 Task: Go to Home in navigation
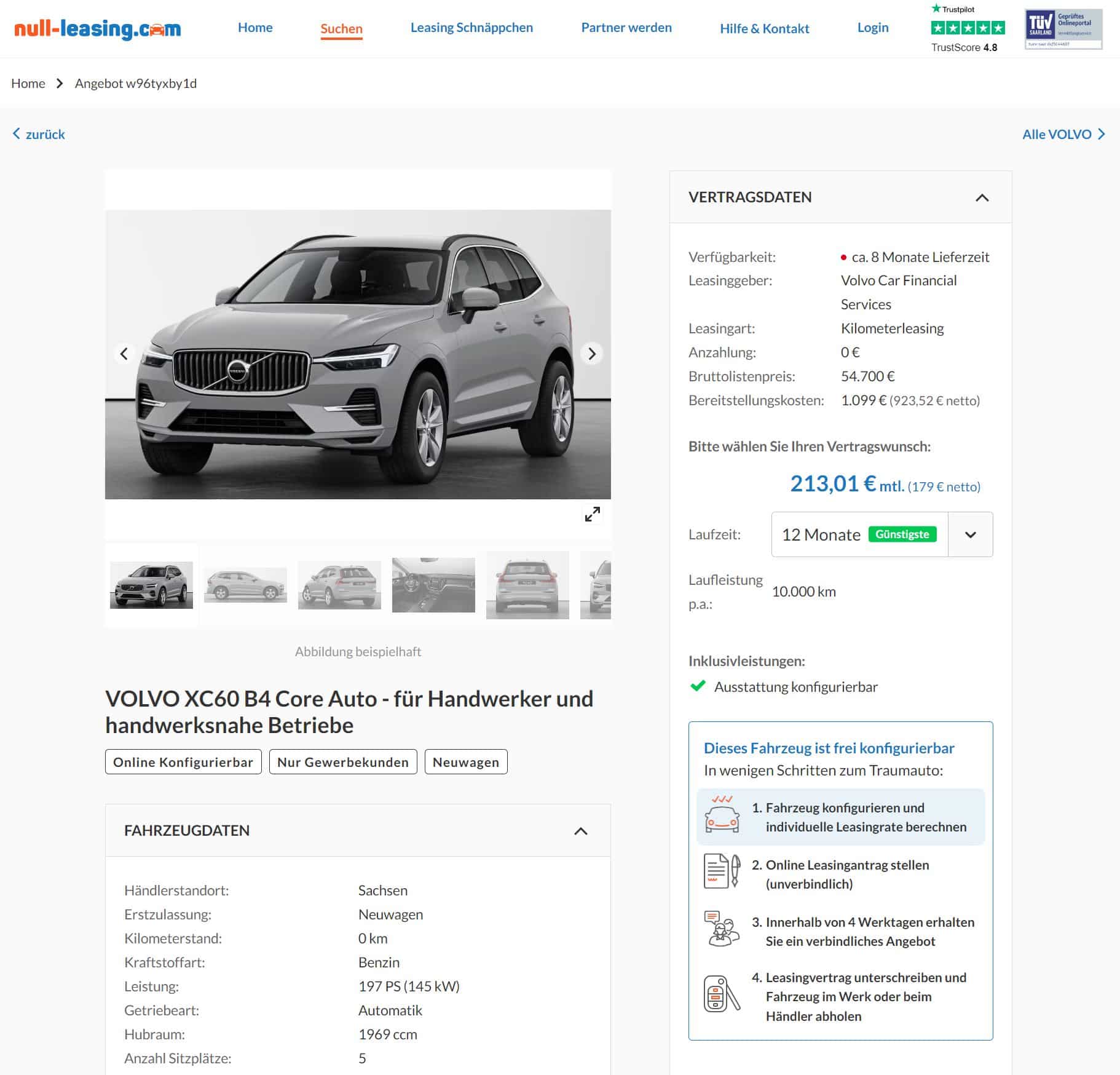coord(255,28)
